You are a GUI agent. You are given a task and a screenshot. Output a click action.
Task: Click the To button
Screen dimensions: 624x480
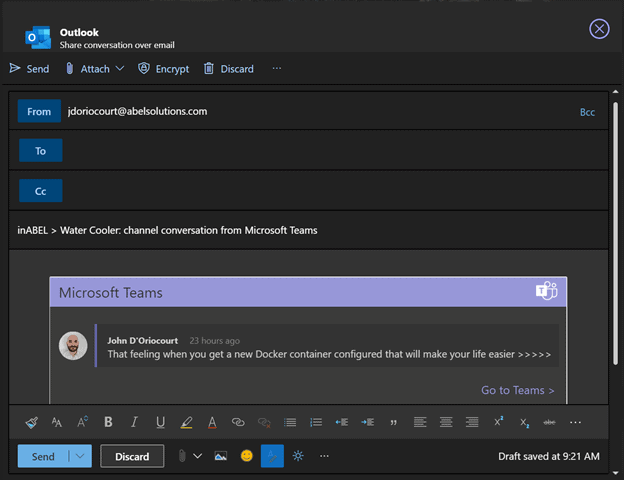point(40,150)
